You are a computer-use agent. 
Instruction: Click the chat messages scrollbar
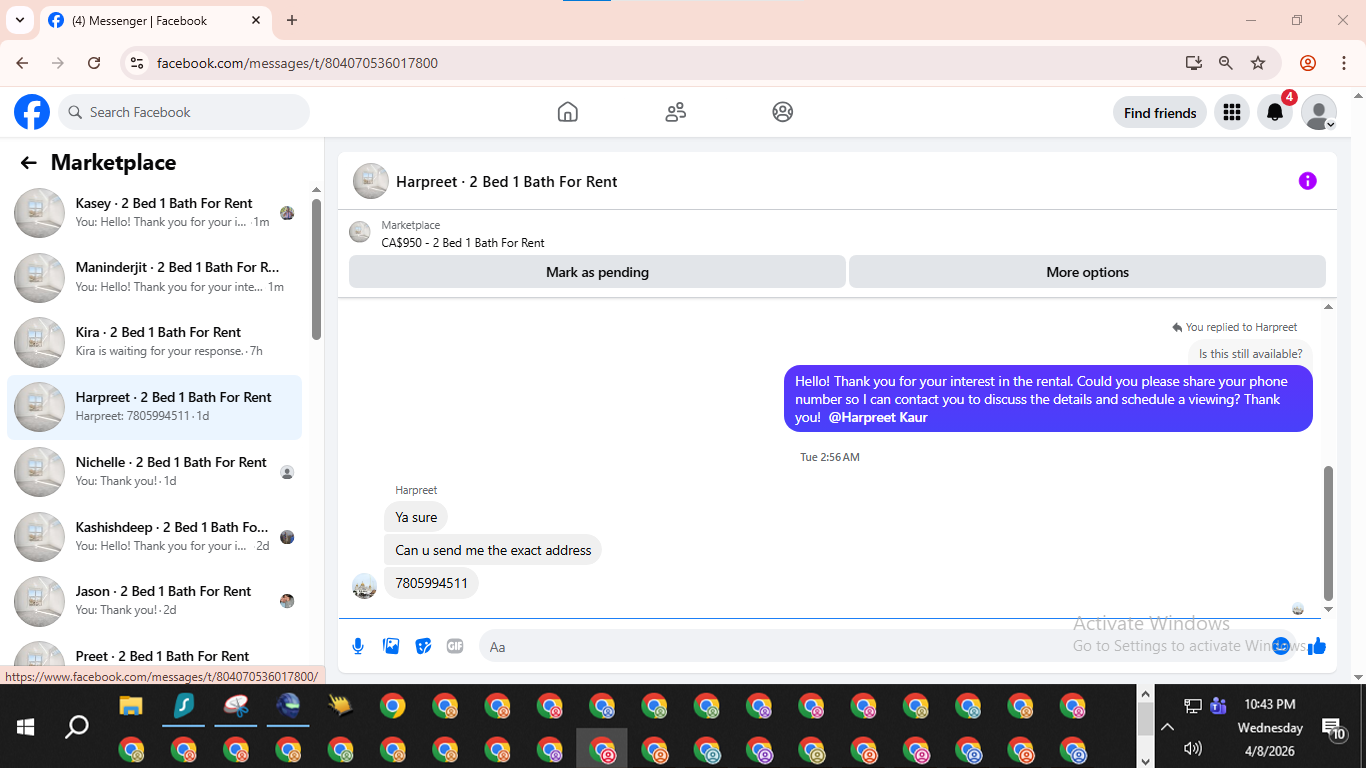(x=1329, y=532)
